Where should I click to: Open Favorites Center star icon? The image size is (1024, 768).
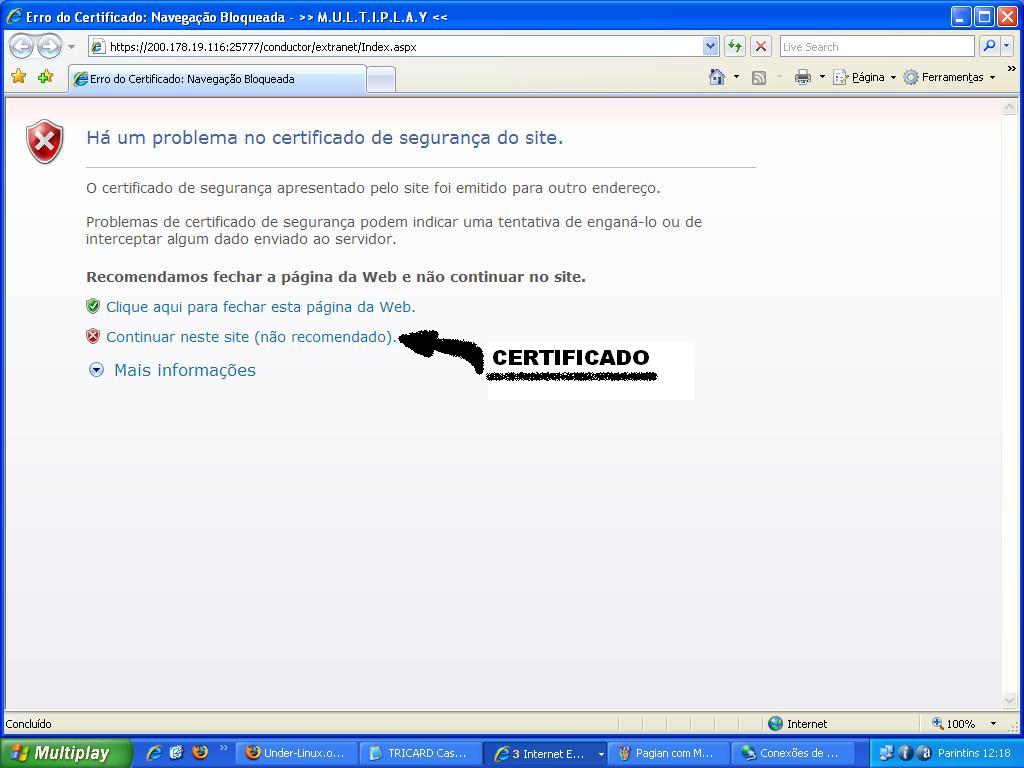(x=19, y=77)
